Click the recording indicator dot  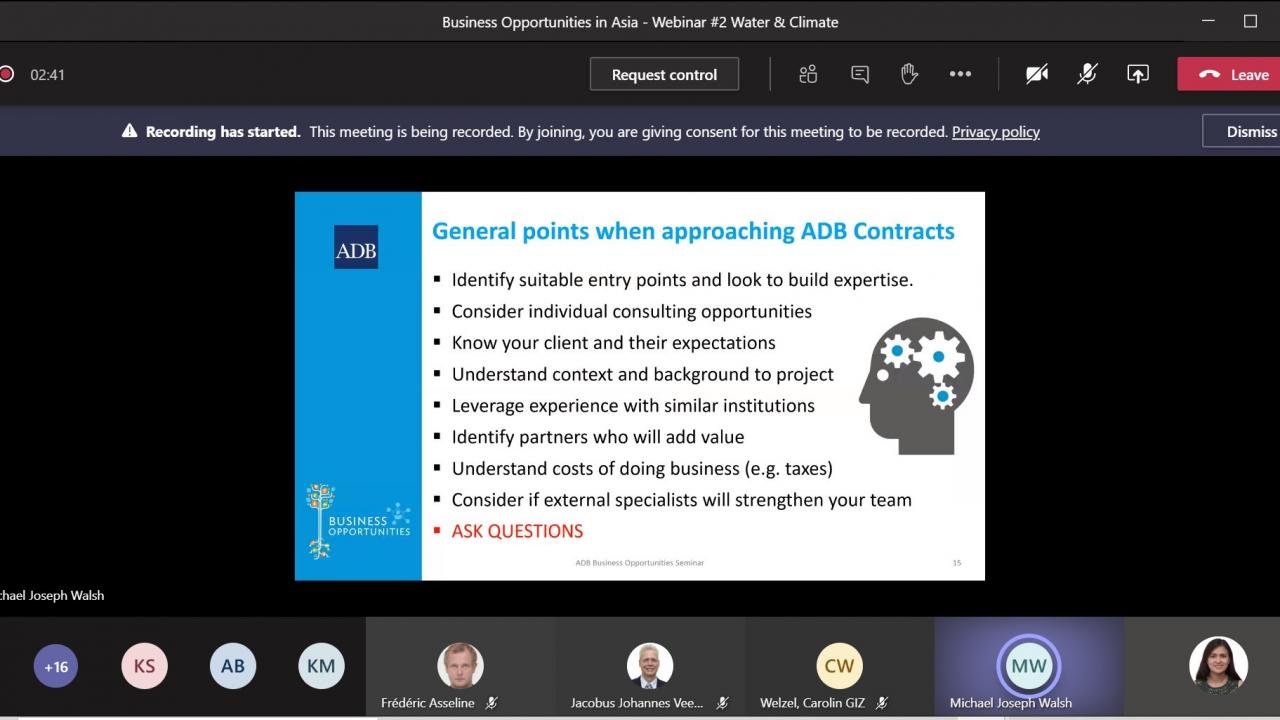click(x=6, y=74)
